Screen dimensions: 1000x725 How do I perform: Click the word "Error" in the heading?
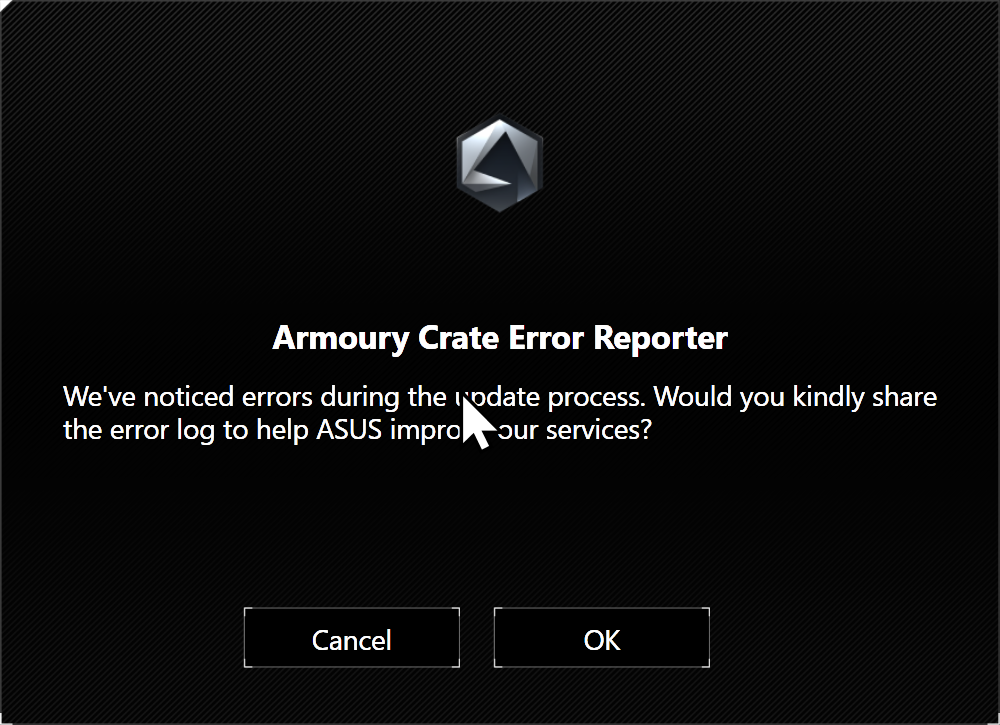546,338
